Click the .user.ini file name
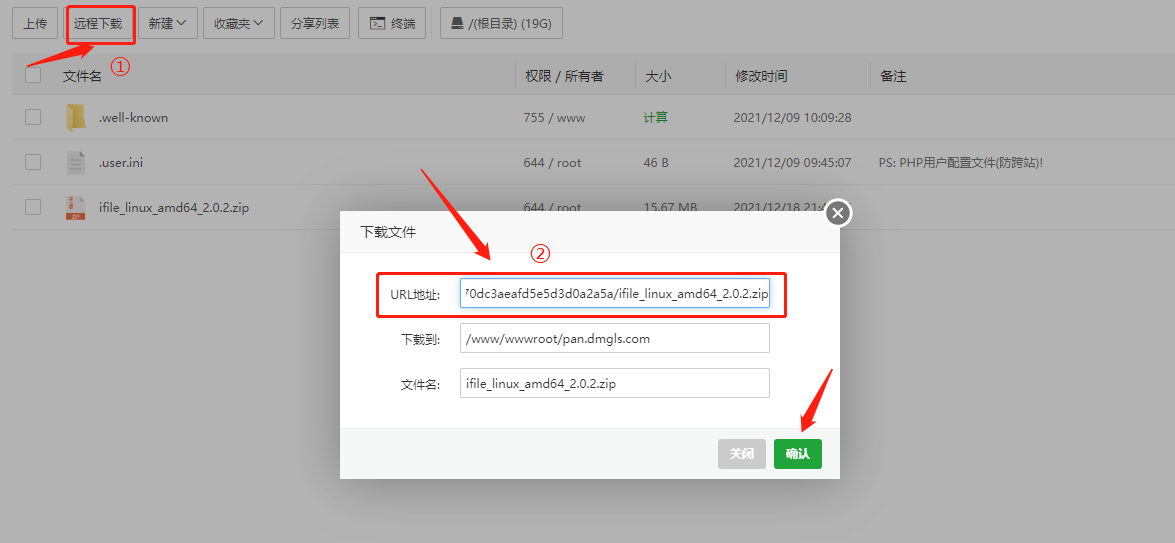The height and width of the screenshot is (543, 1175). [x=121, y=163]
